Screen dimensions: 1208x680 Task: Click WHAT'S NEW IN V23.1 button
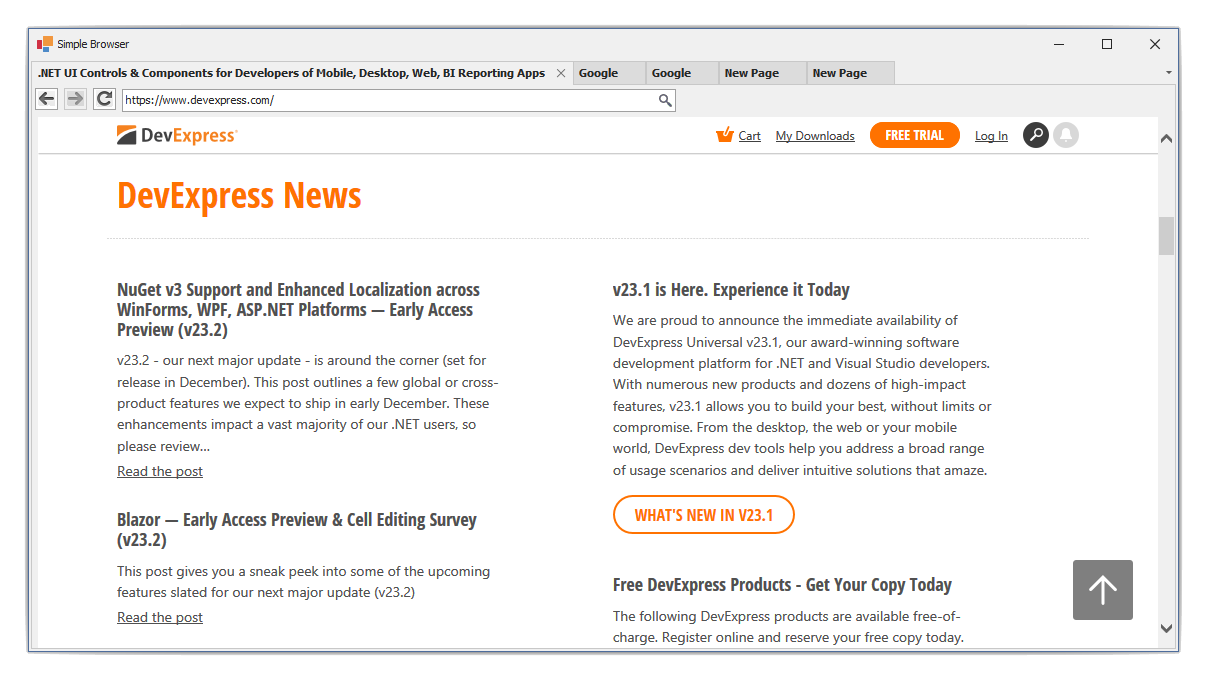click(704, 515)
